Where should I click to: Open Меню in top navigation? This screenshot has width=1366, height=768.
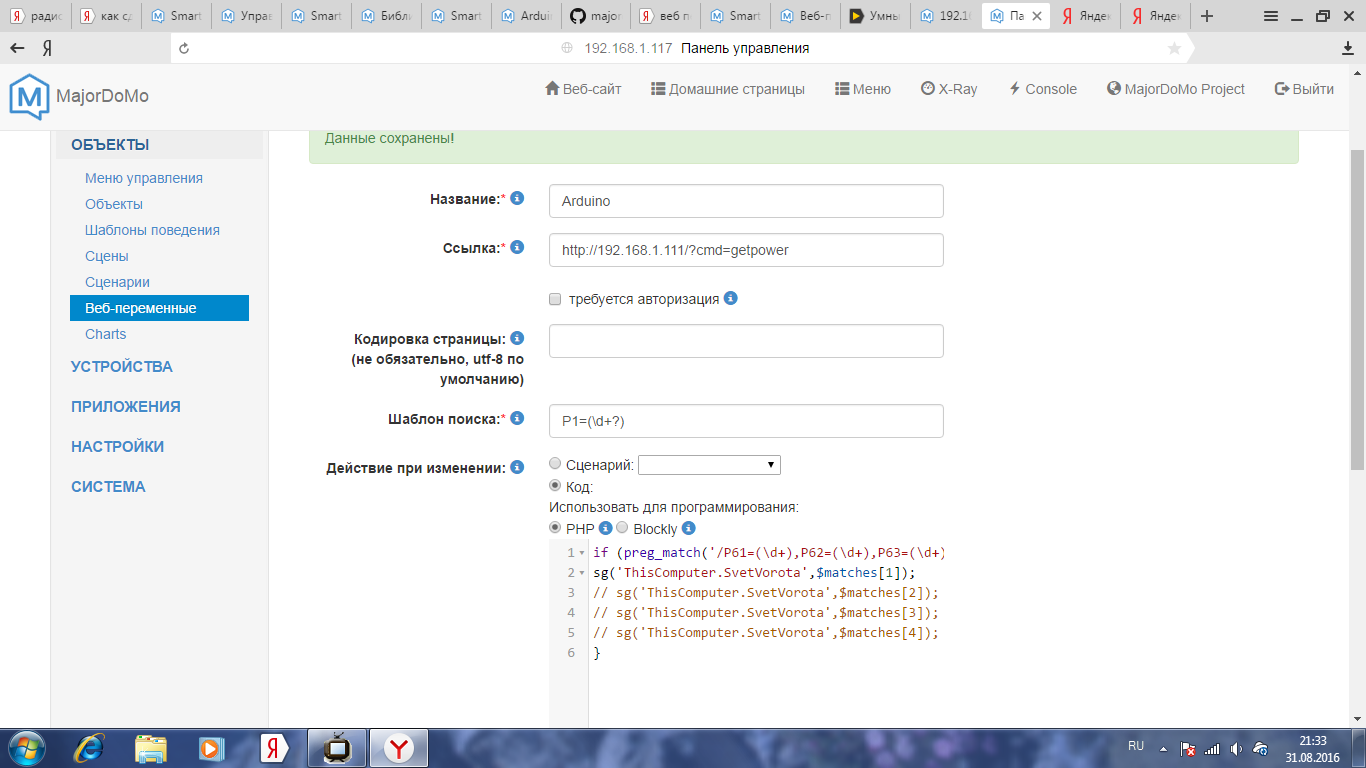click(863, 89)
